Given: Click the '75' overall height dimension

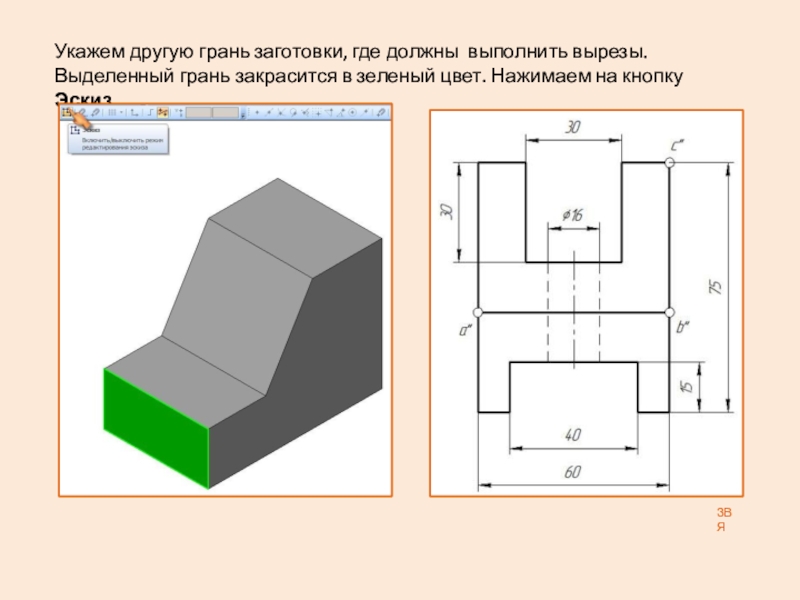Looking at the screenshot, I should point(715,287).
